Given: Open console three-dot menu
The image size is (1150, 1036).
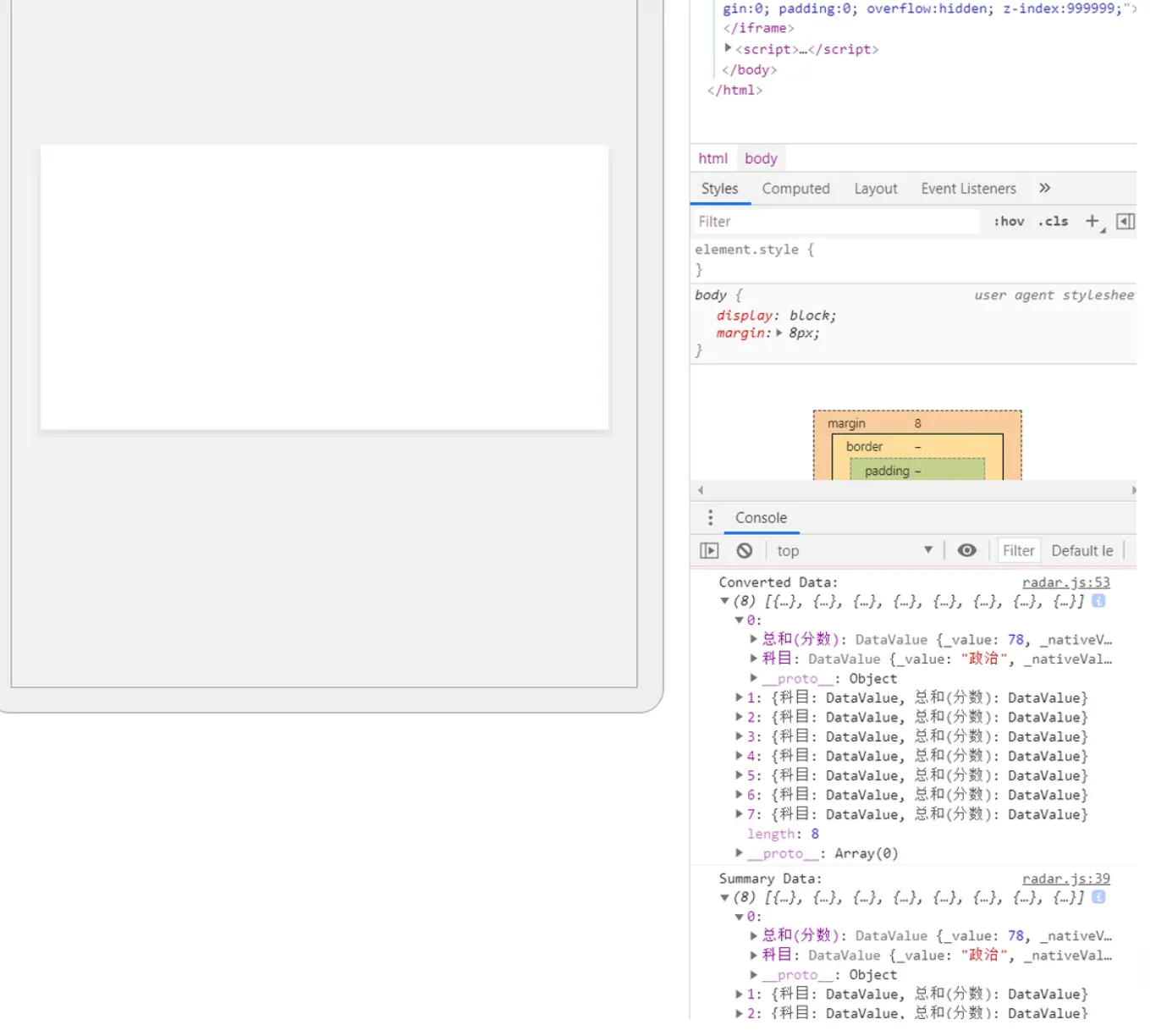Looking at the screenshot, I should (710, 517).
